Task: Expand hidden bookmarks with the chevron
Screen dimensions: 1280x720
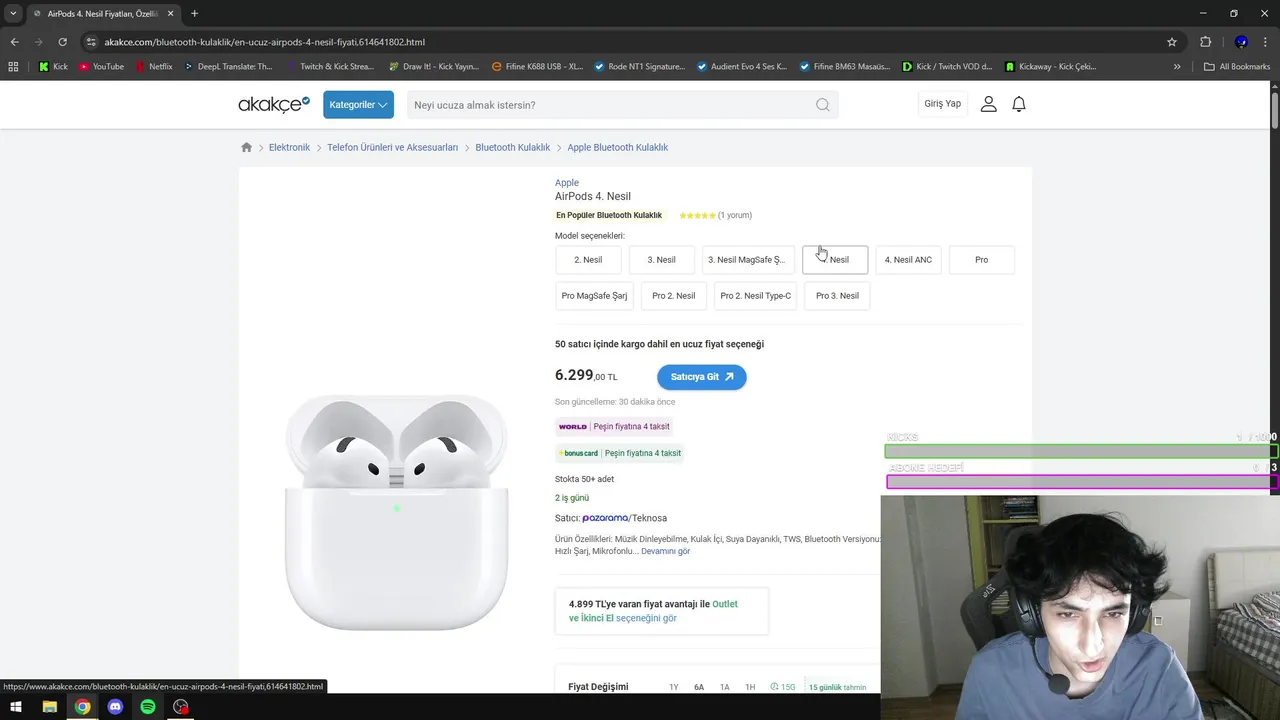Action: click(1177, 67)
